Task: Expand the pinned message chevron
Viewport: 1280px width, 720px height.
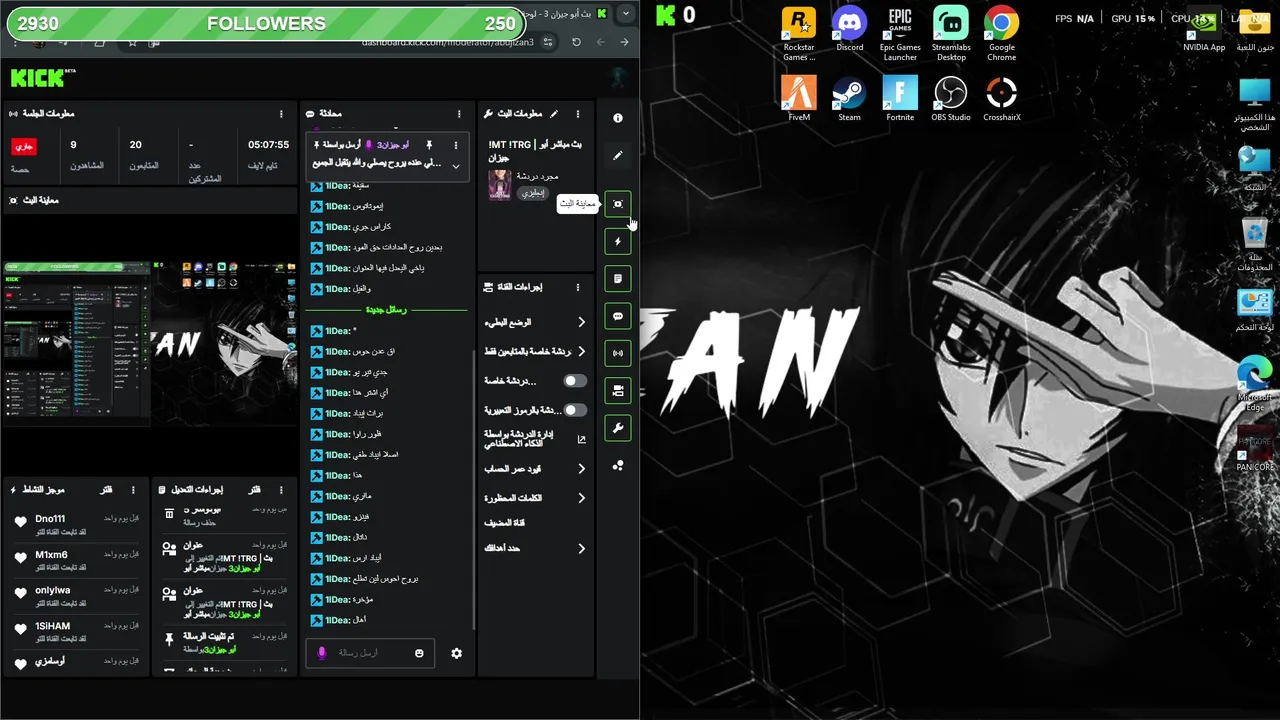Action: [x=456, y=166]
